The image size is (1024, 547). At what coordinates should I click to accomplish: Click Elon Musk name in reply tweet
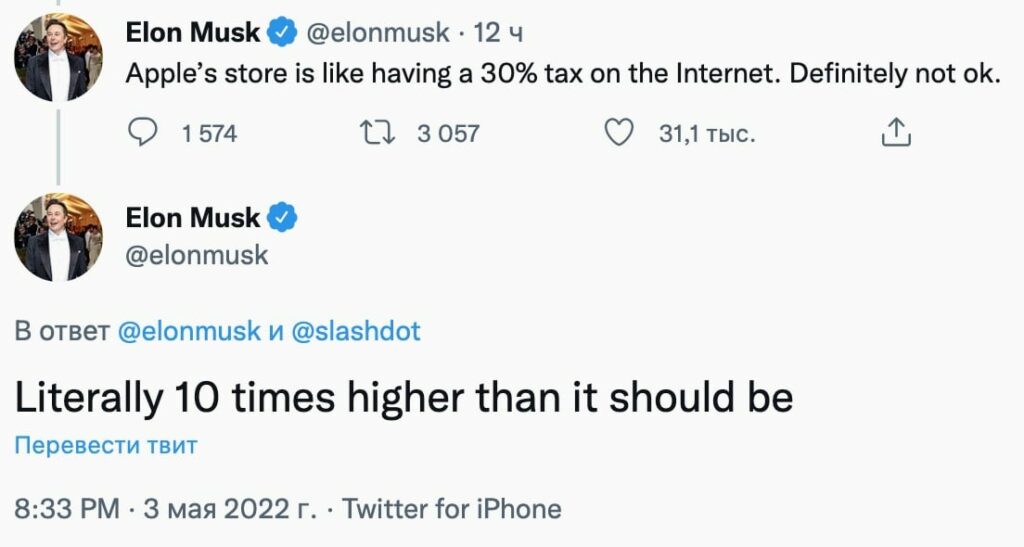tap(192, 217)
